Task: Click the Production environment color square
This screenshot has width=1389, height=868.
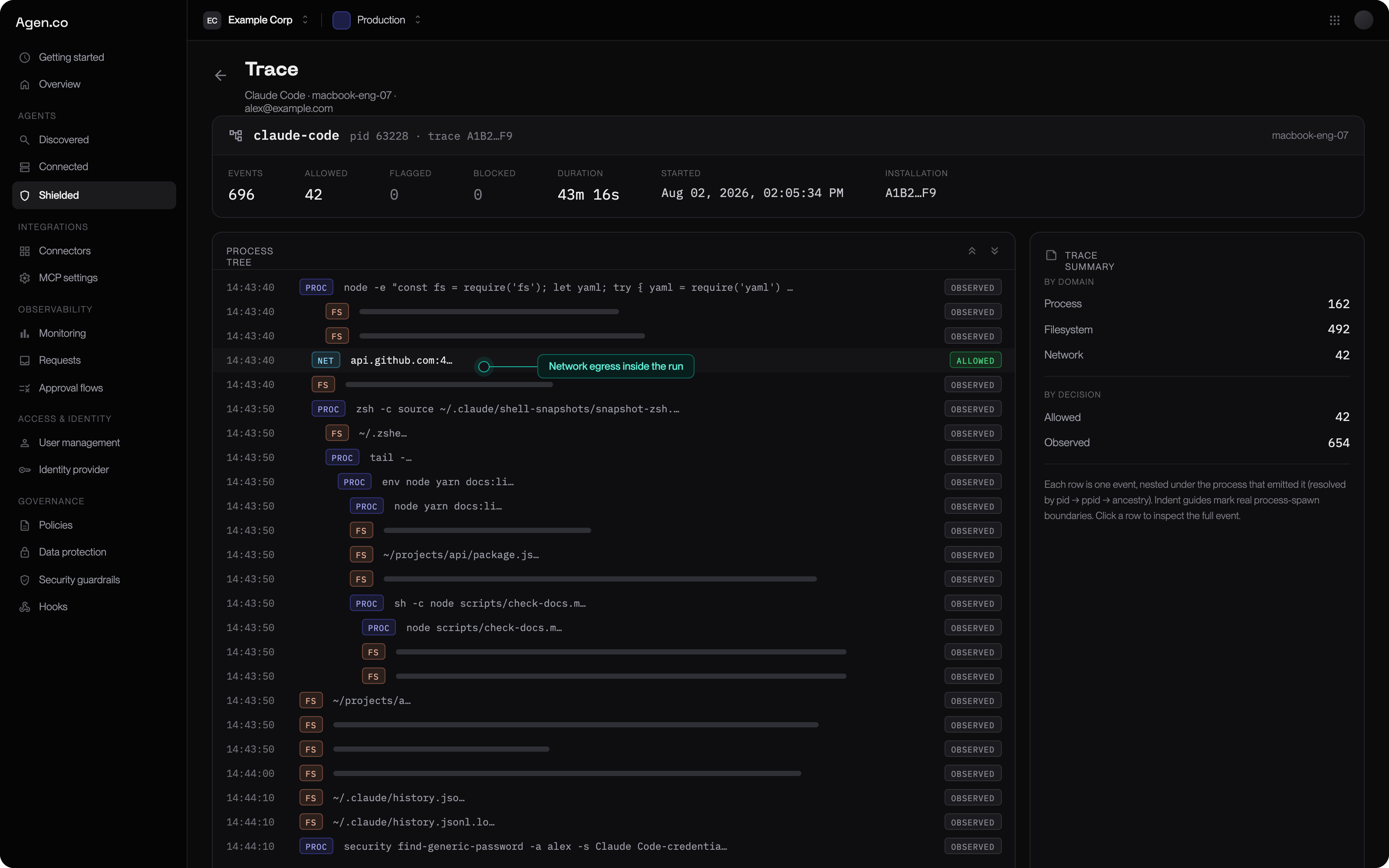Action: point(342,20)
